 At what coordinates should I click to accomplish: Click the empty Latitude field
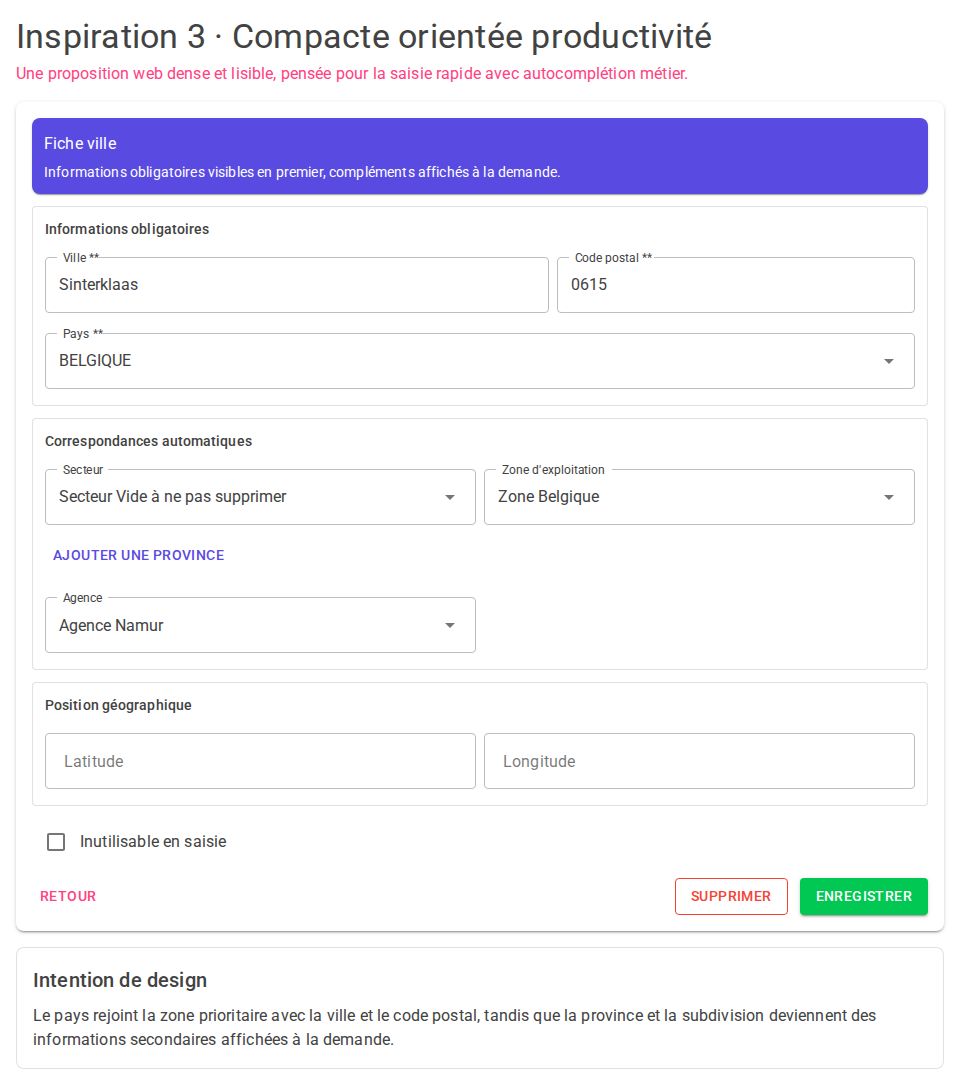pyautogui.click(x=260, y=761)
